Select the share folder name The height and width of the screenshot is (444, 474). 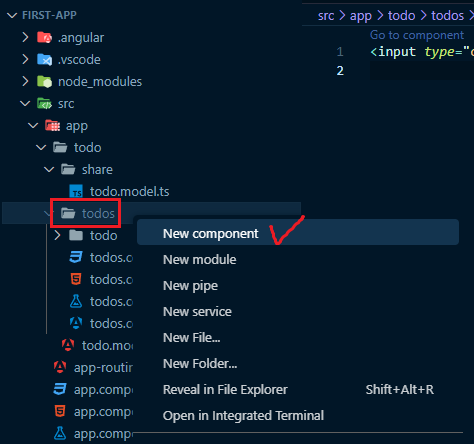pyautogui.click(x=97, y=169)
